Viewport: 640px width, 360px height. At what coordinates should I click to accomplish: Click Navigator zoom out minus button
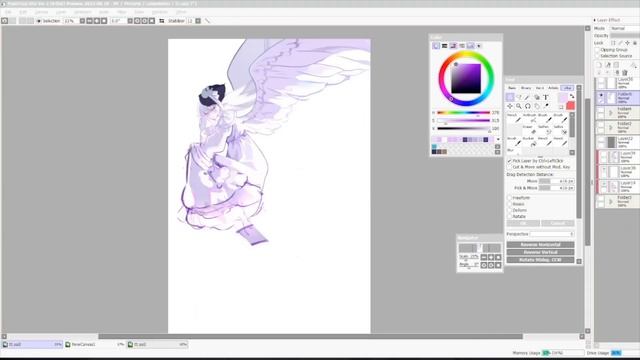coord(484,257)
